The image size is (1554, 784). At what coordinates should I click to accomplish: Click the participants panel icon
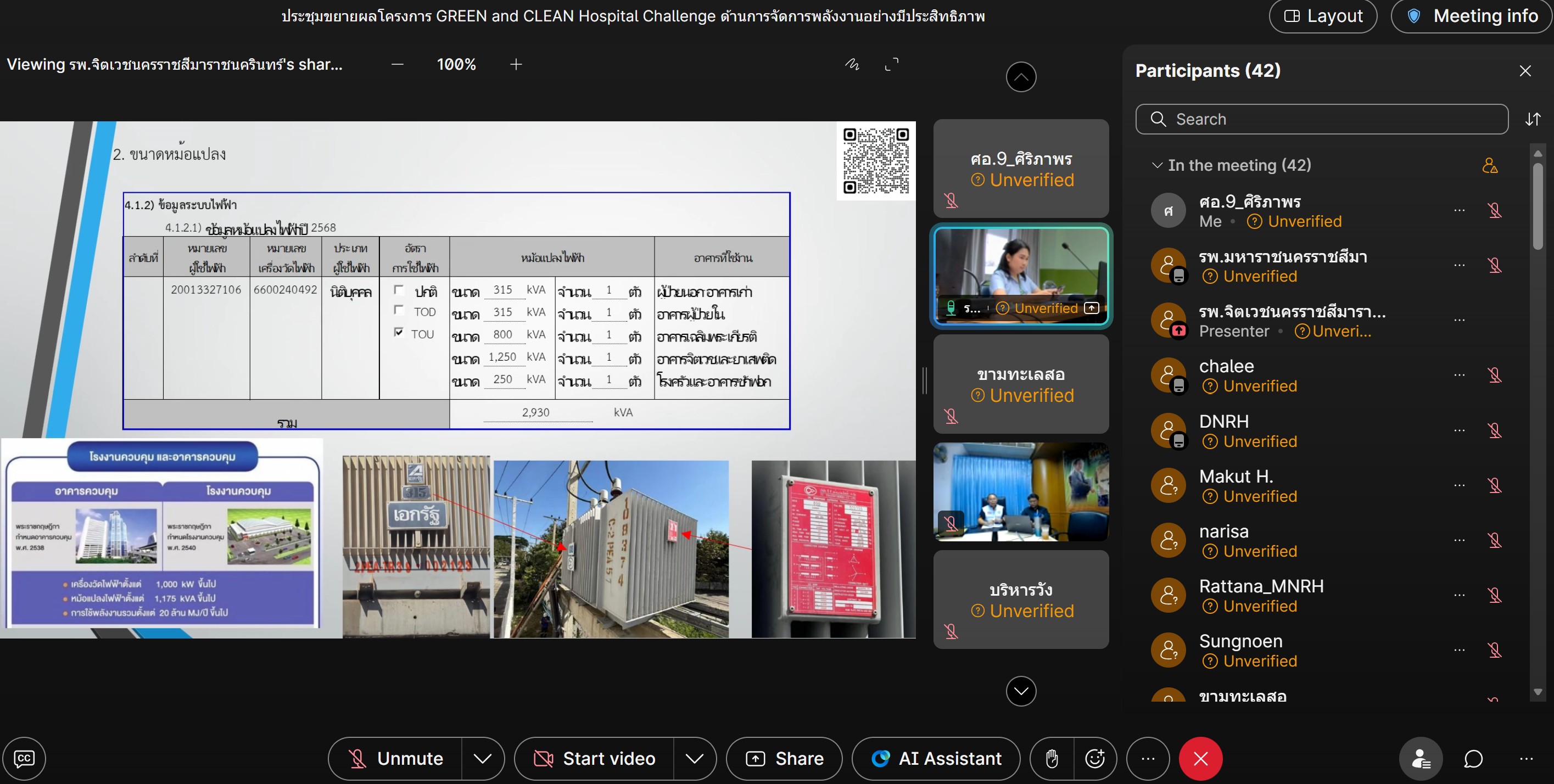pos(1421,758)
